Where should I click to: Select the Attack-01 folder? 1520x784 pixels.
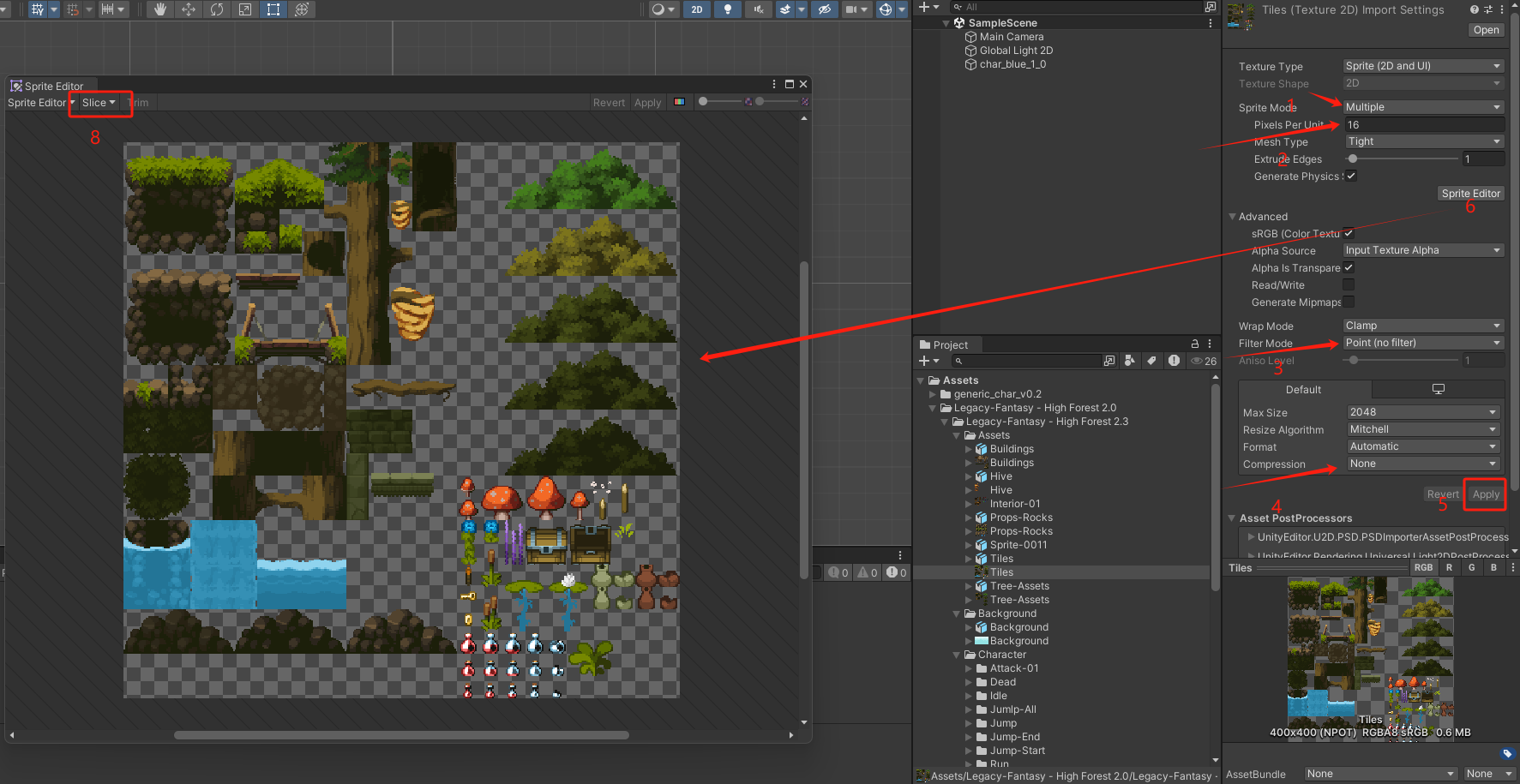tap(1014, 668)
